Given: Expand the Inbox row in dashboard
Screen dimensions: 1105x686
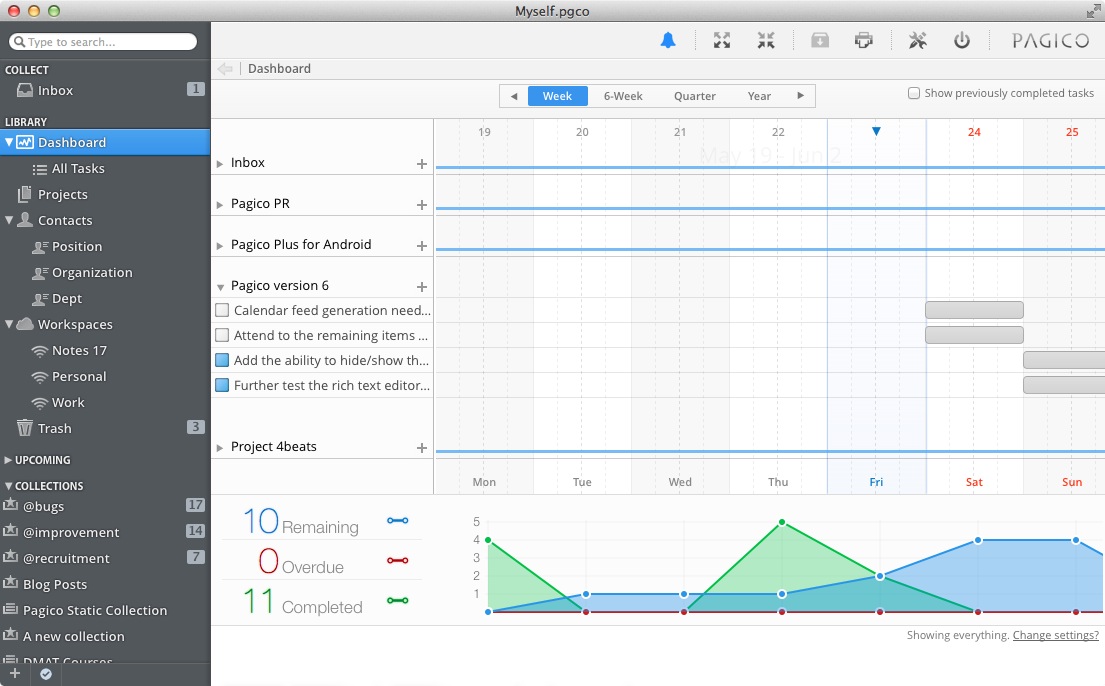Looking at the screenshot, I should [220, 164].
